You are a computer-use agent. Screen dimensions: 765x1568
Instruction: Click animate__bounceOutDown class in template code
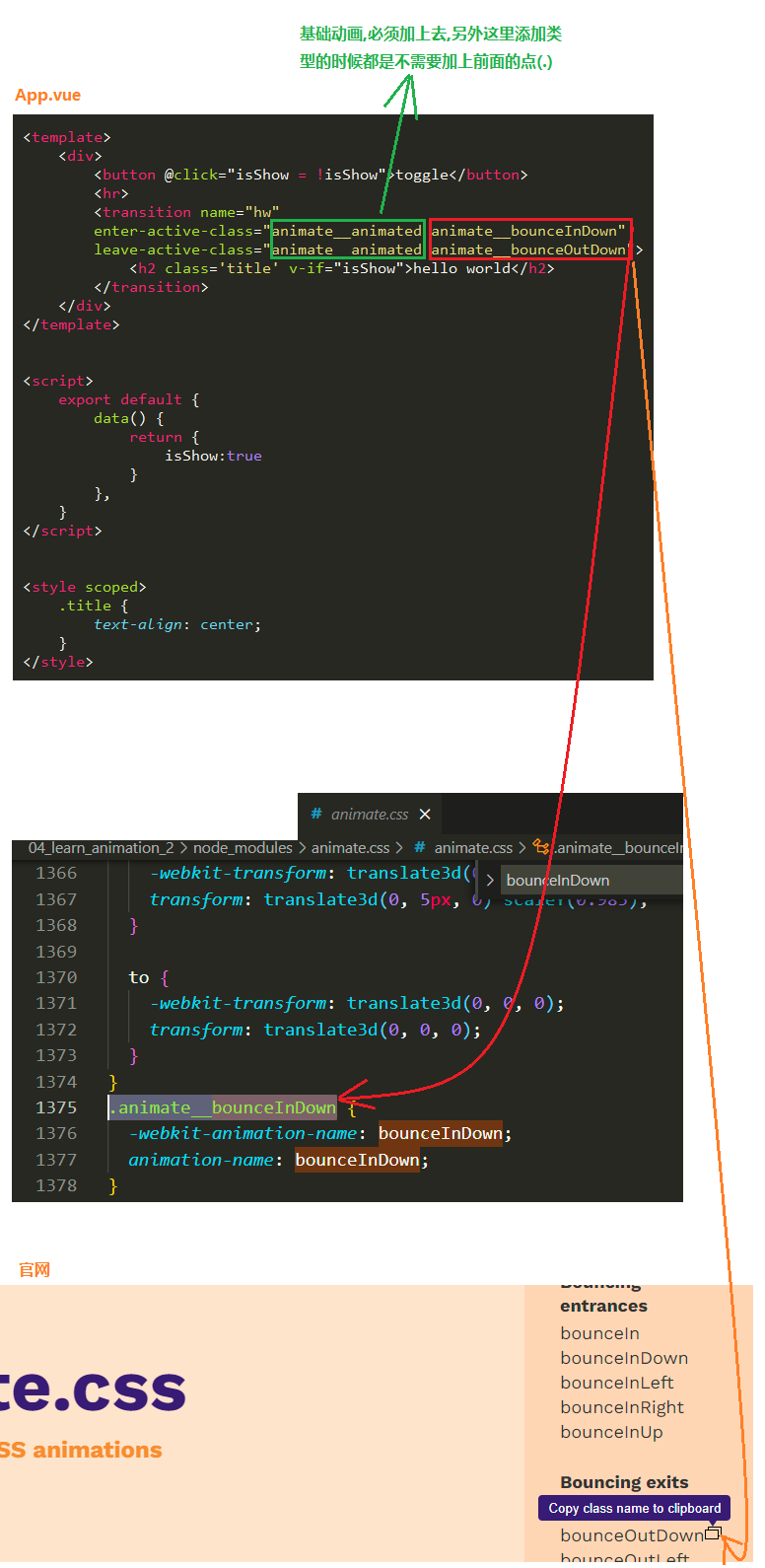[528, 249]
